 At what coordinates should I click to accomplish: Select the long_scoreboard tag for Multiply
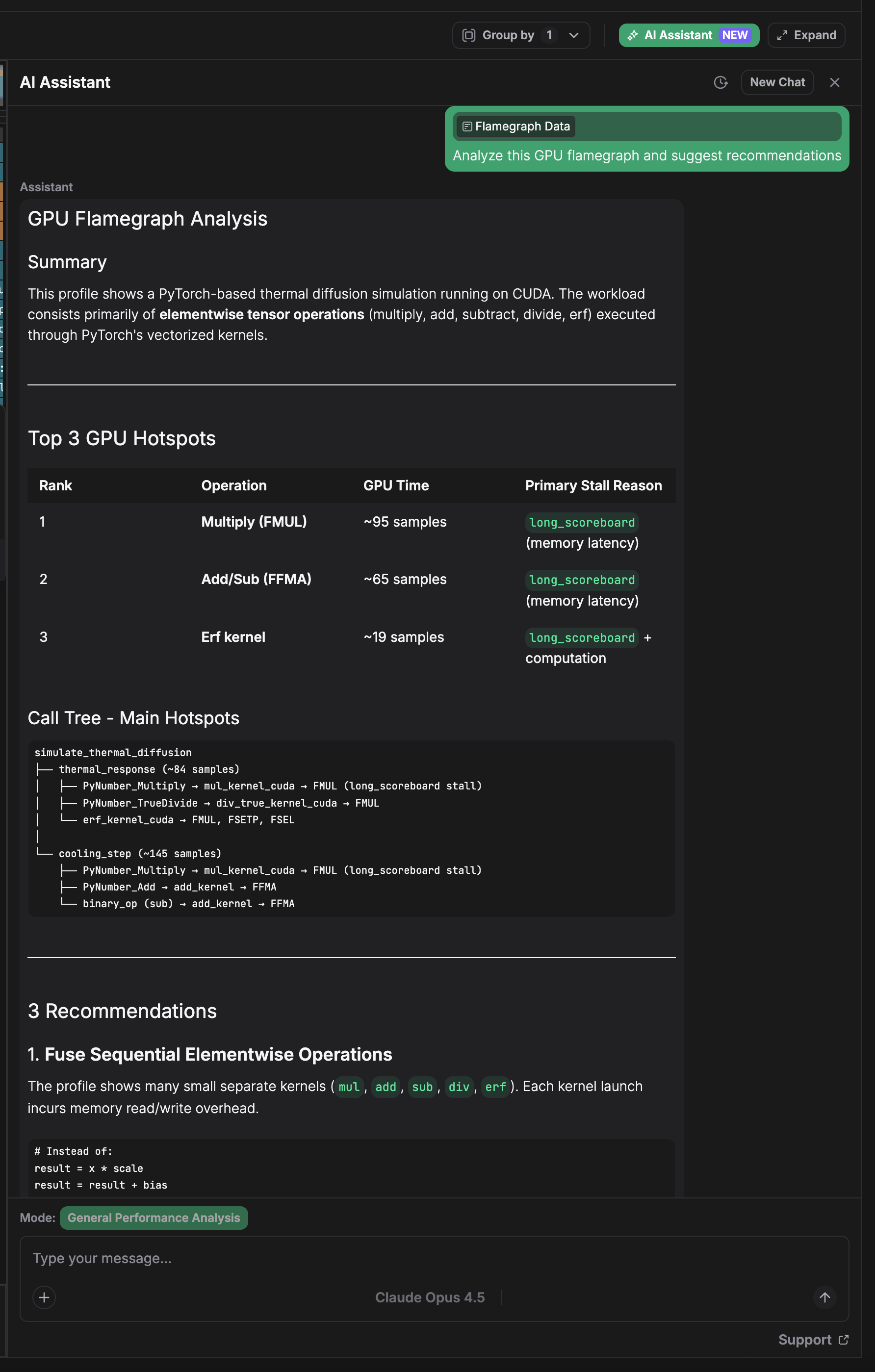pos(581,523)
